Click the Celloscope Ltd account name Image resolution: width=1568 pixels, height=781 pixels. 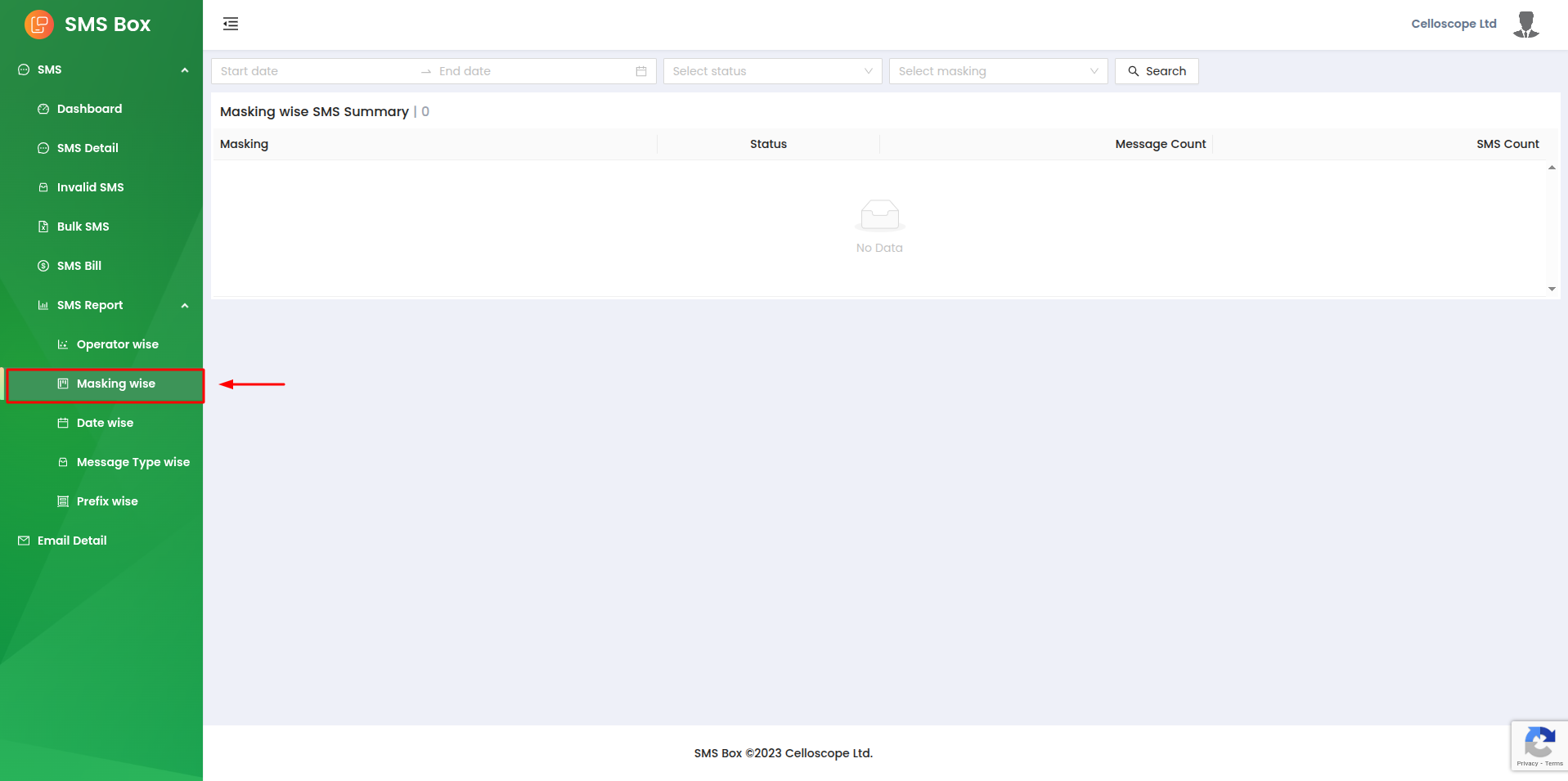pos(1453,24)
